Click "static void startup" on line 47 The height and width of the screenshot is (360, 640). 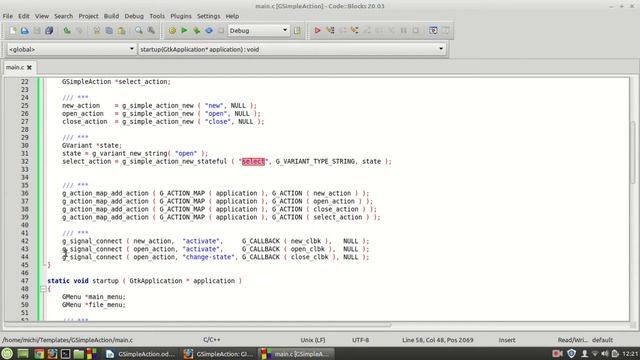click(x=84, y=281)
